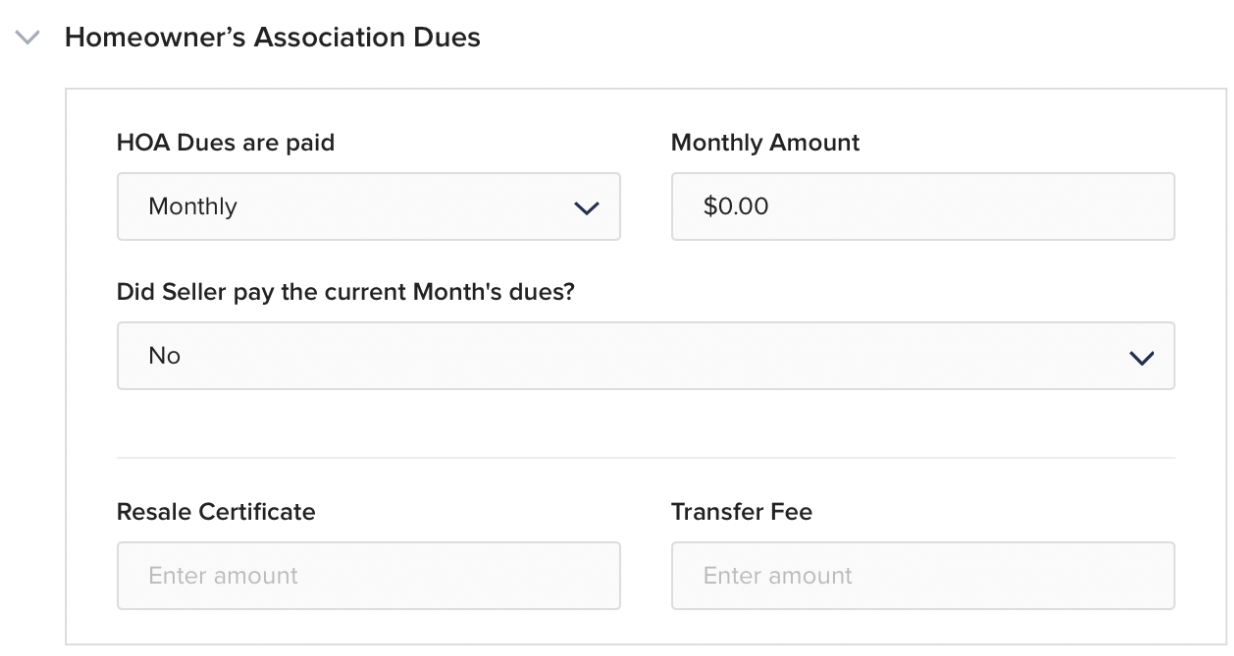Click the arrow icon in the No dropdown

coord(1140,357)
